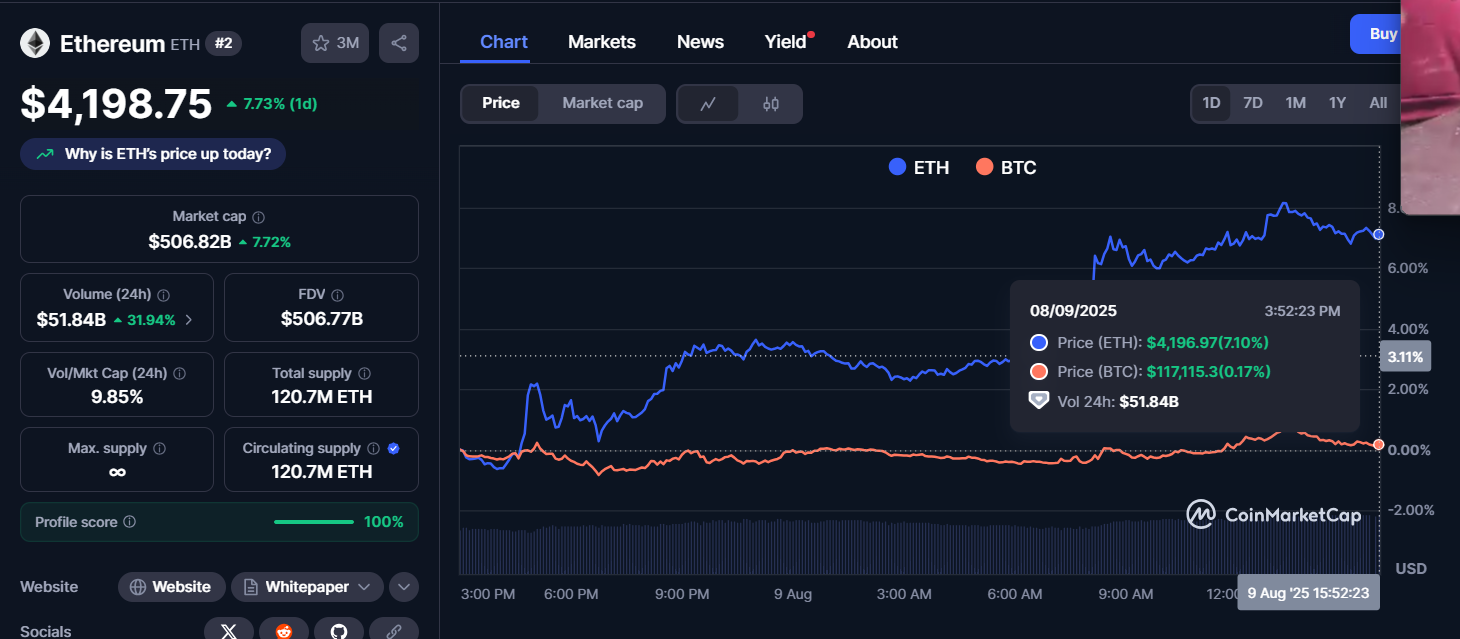Open Ethereum's Reddit social link

pyautogui.click(x=284, y=631)
